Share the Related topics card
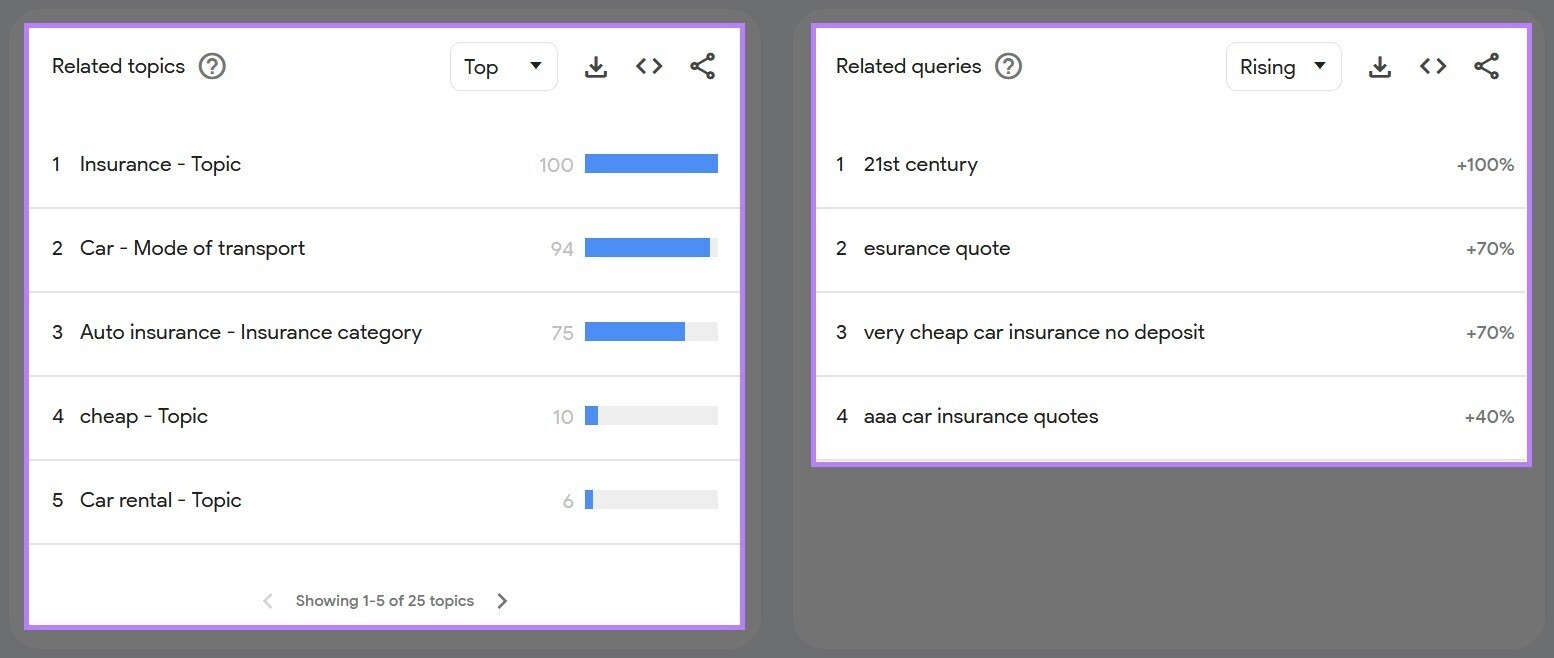The width and height of the screenshot is (1554, 658). [x=703, y=67]
